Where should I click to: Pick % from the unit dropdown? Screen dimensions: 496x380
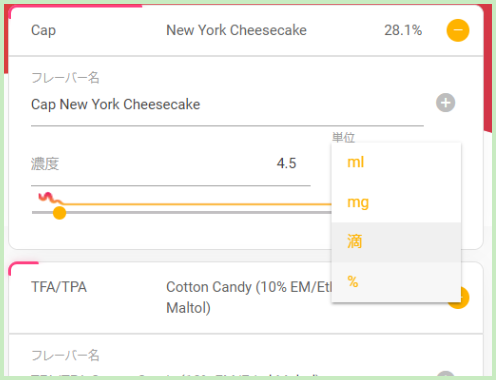coord(396,282)
